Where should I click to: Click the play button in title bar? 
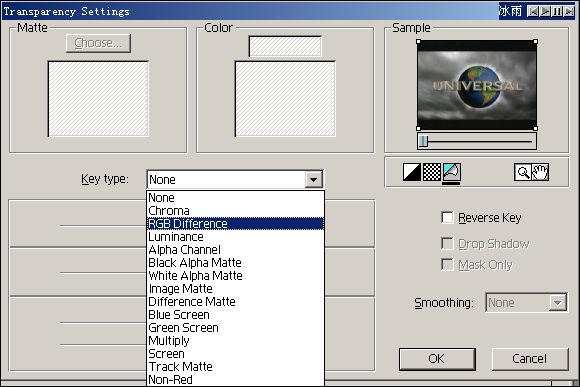tap(545, 11)
